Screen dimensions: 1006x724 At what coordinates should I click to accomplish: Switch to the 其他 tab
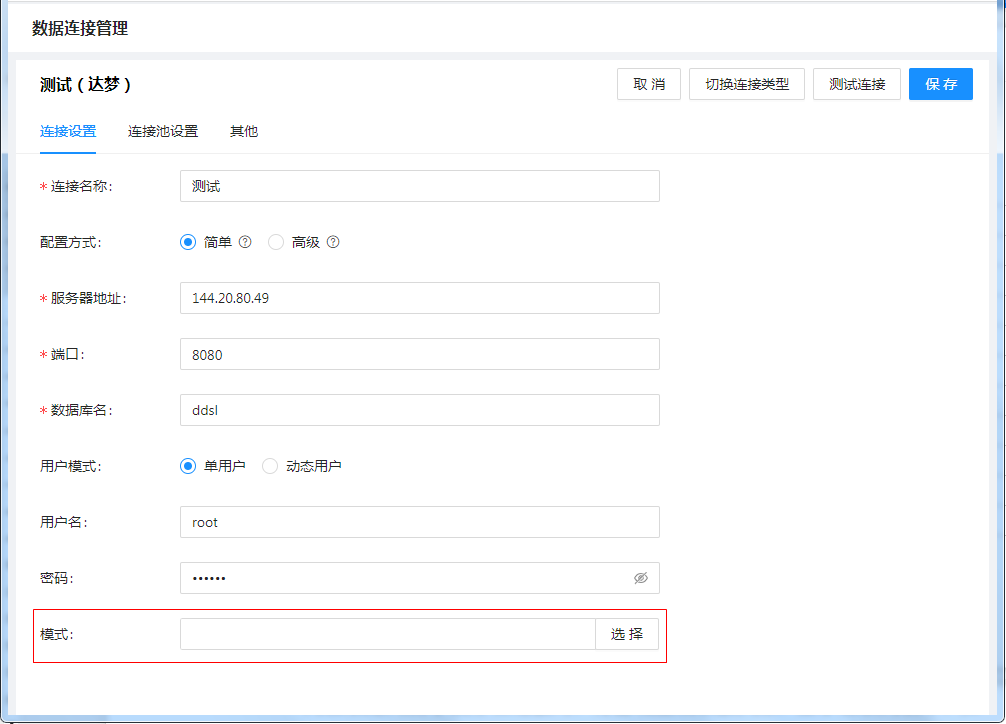[x=244, y=131]
